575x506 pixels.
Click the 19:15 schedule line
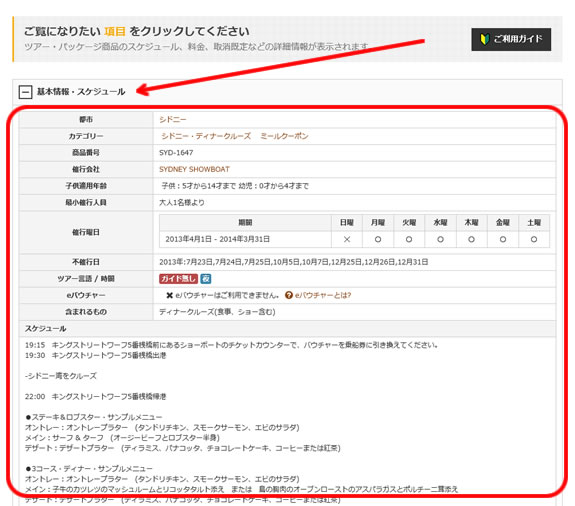tap(232, 345)
